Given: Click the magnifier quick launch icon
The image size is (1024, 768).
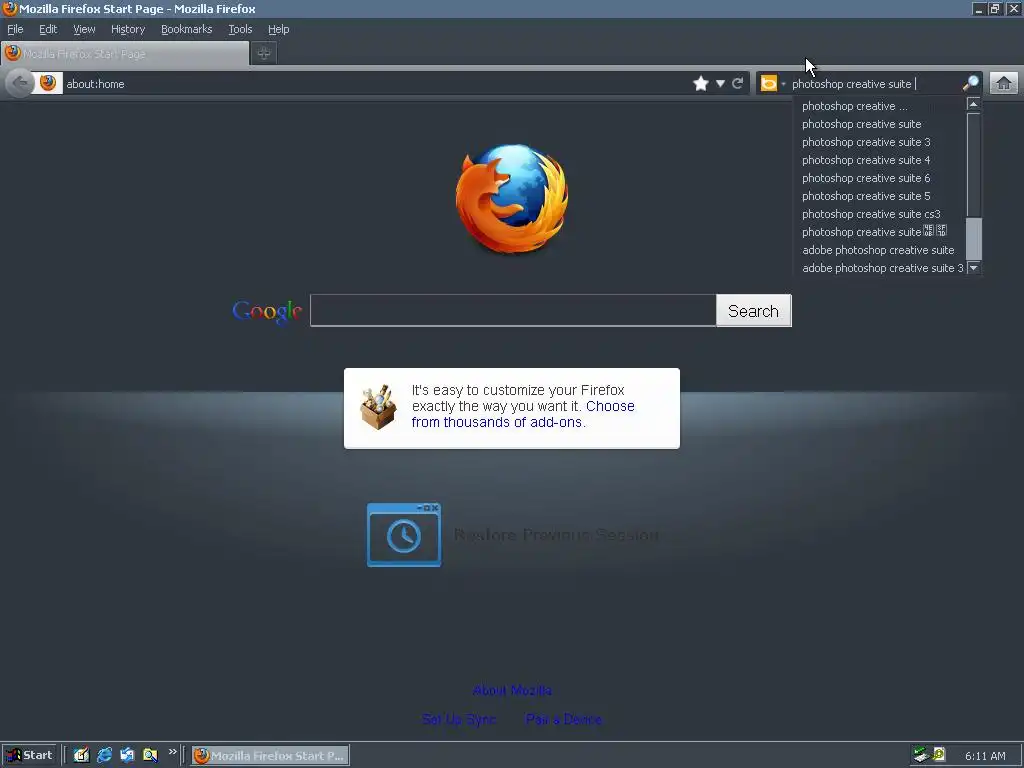Looking at the screenshot, I should tap(150, 755).
